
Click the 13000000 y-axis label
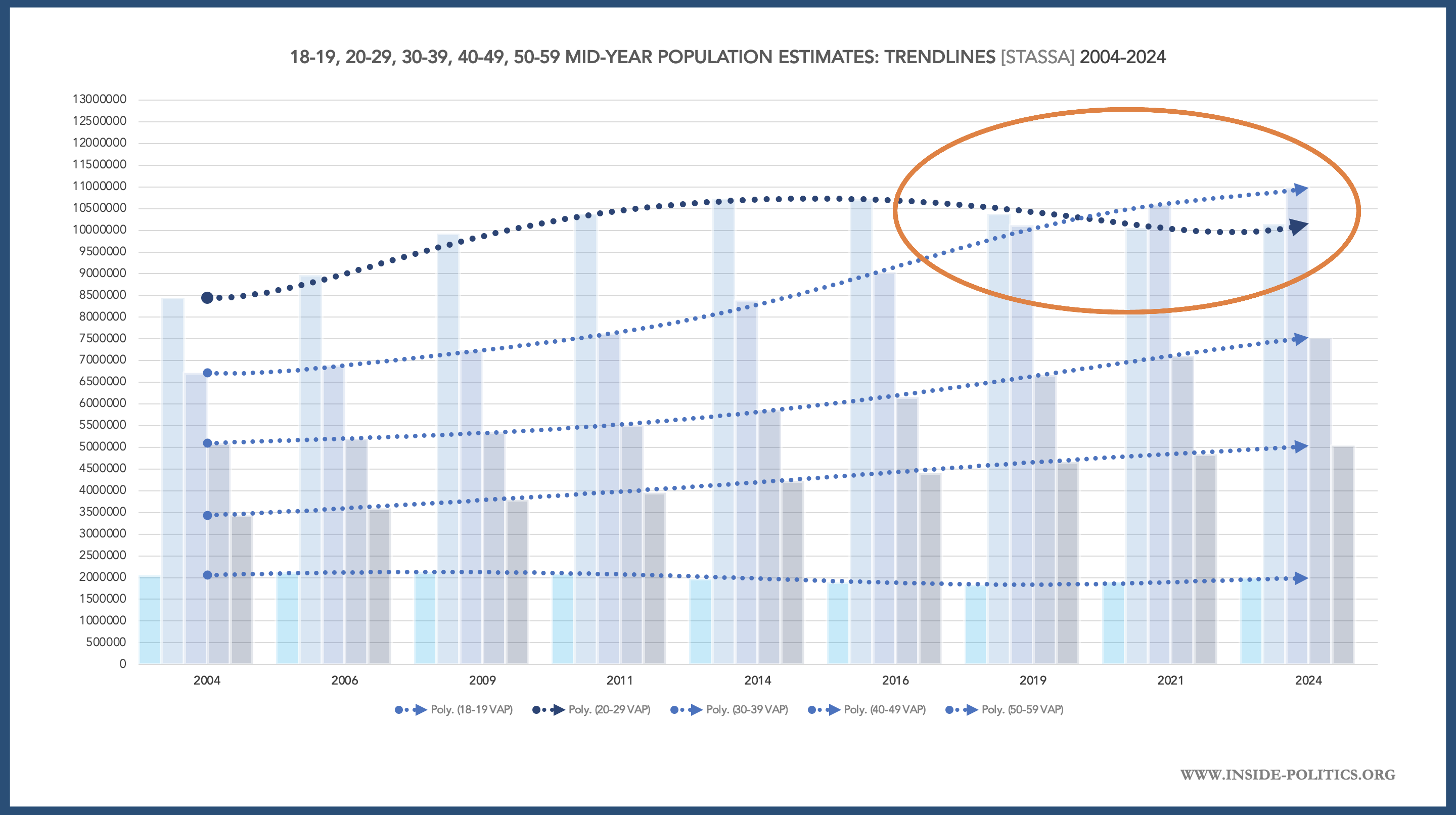(100, 100)
